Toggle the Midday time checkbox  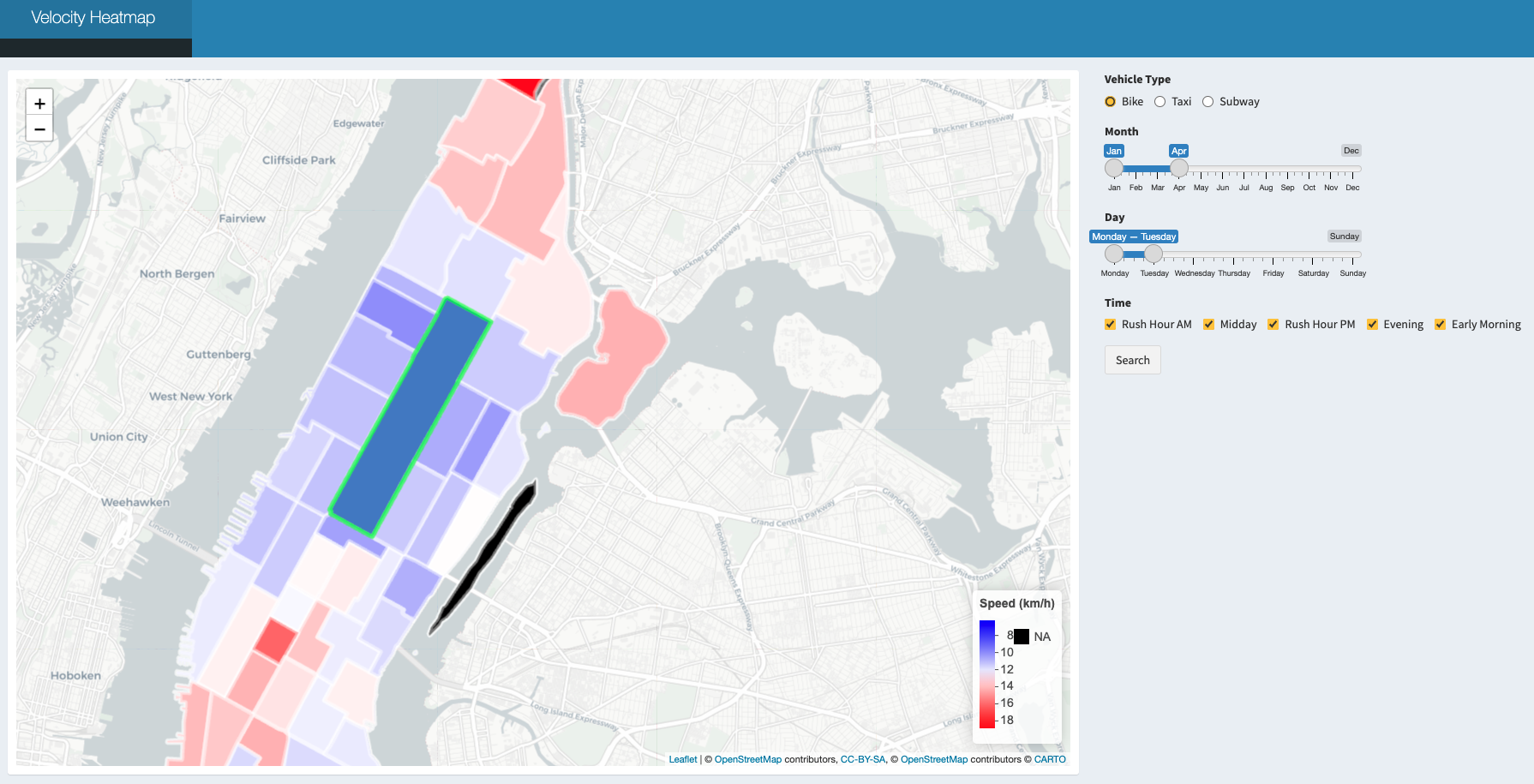(1209, 325)
